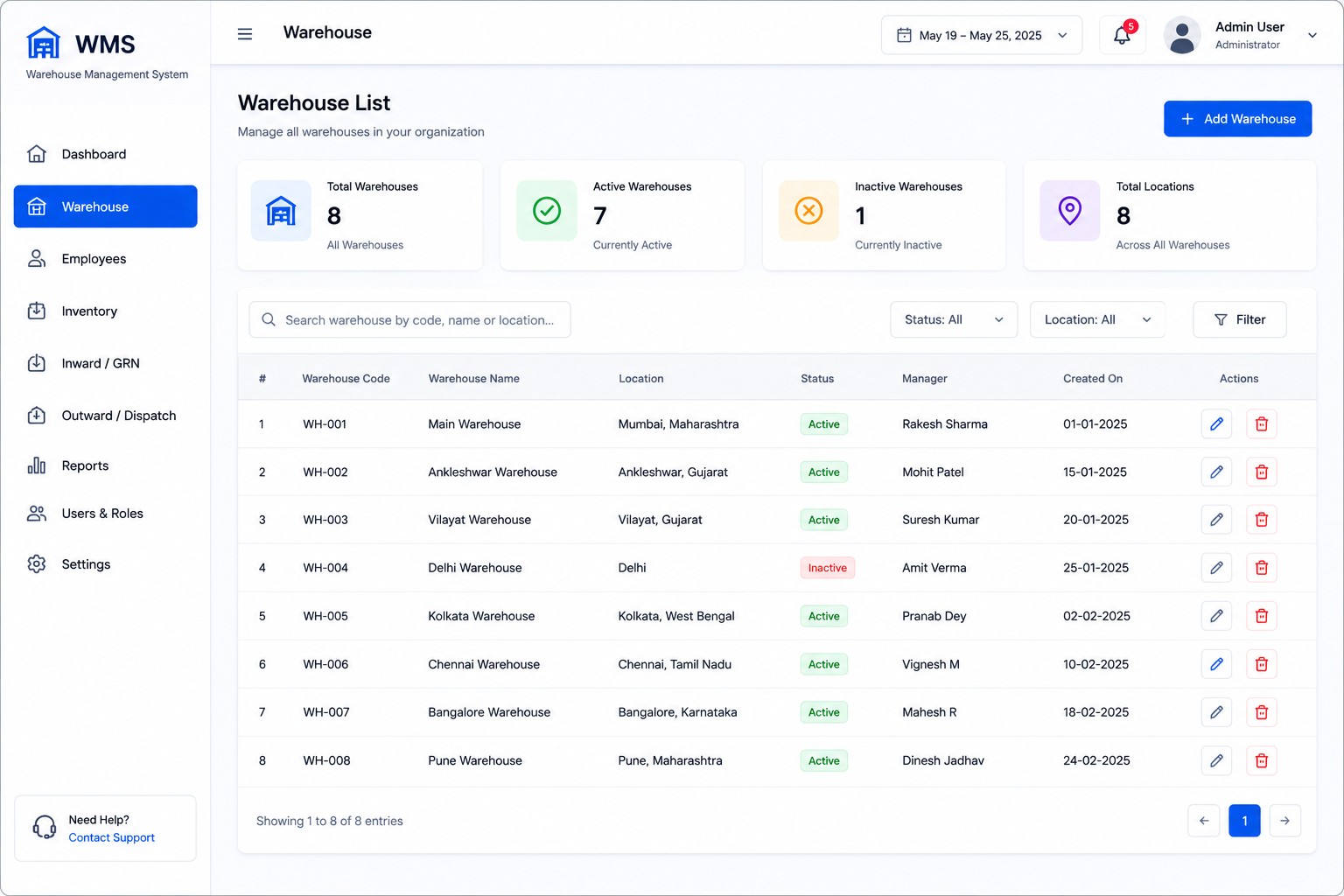The image size is (1344, 896).
Task: Open Users & Roles in the sidebar
Action: click(x=105, y=514)
